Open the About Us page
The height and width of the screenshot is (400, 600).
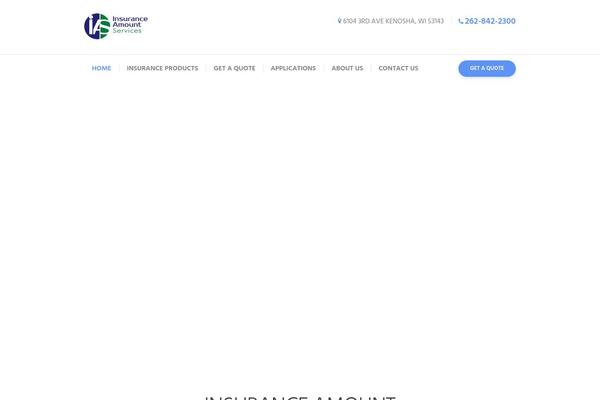(347, 68)
